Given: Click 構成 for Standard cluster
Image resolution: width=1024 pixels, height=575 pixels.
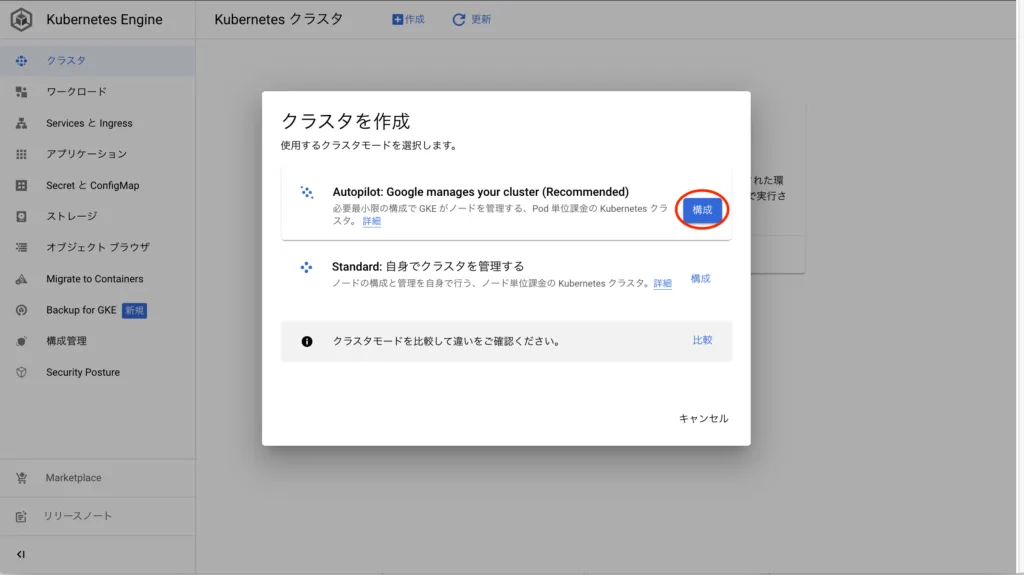Looking at the screenshot, I should click(x=700, y=279).
